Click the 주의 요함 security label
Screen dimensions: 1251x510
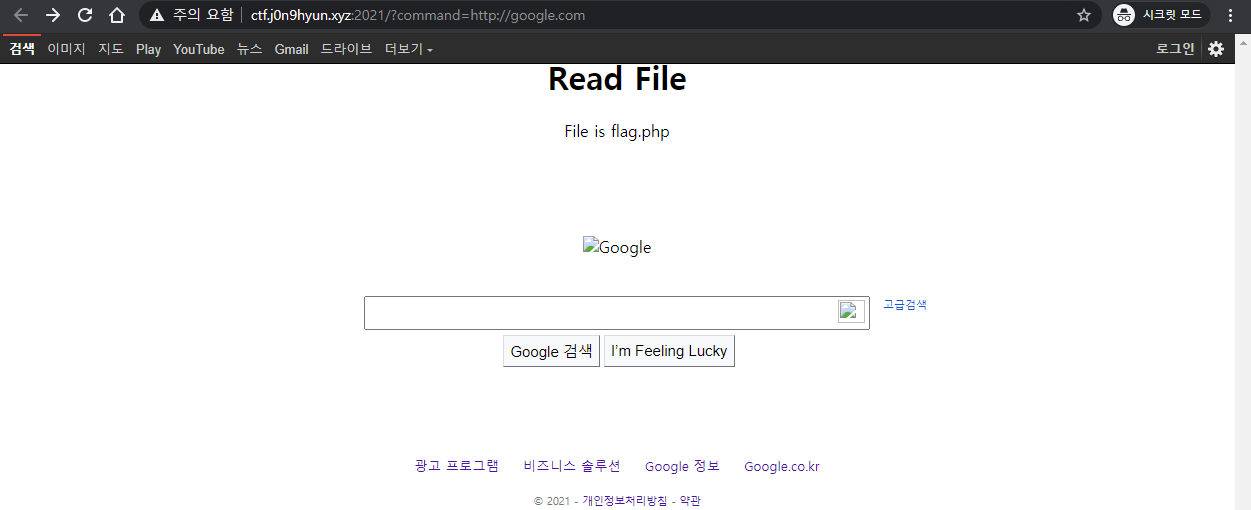click(x=203, y=15)
